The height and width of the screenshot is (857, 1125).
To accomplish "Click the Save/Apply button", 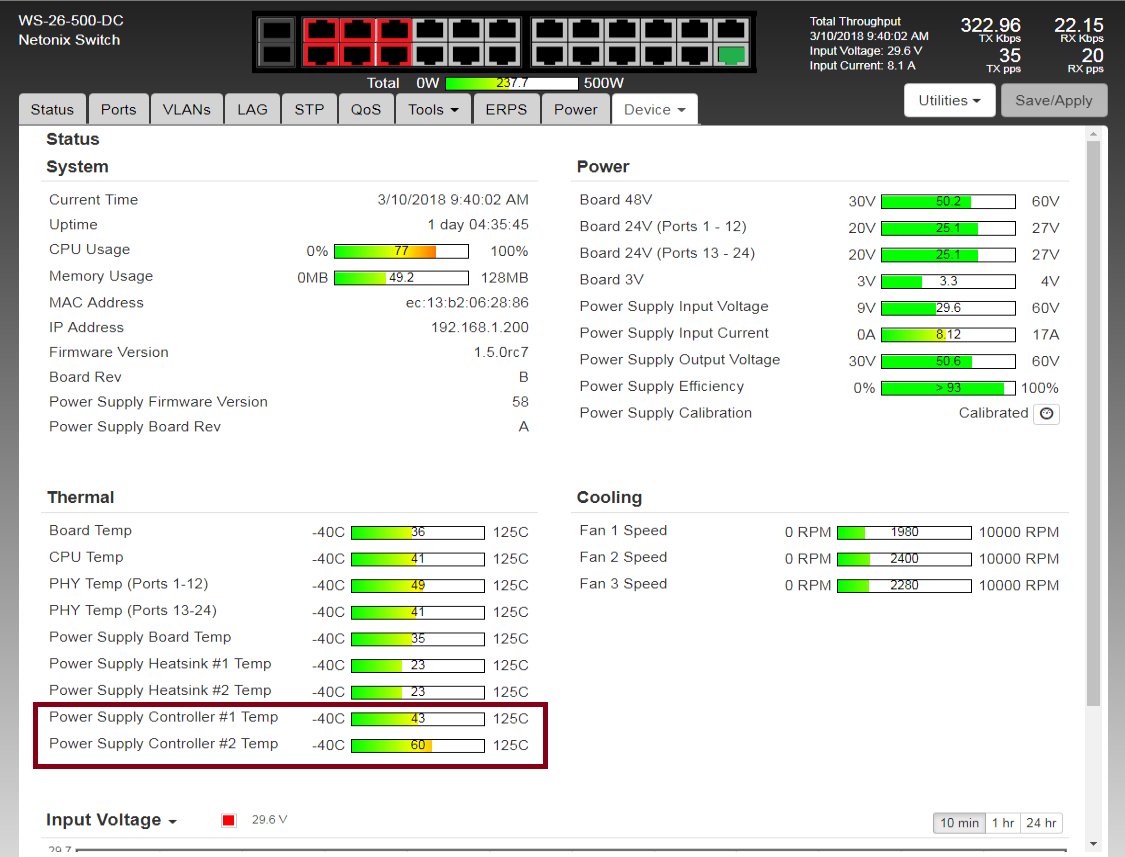I will coord(1053,100).
